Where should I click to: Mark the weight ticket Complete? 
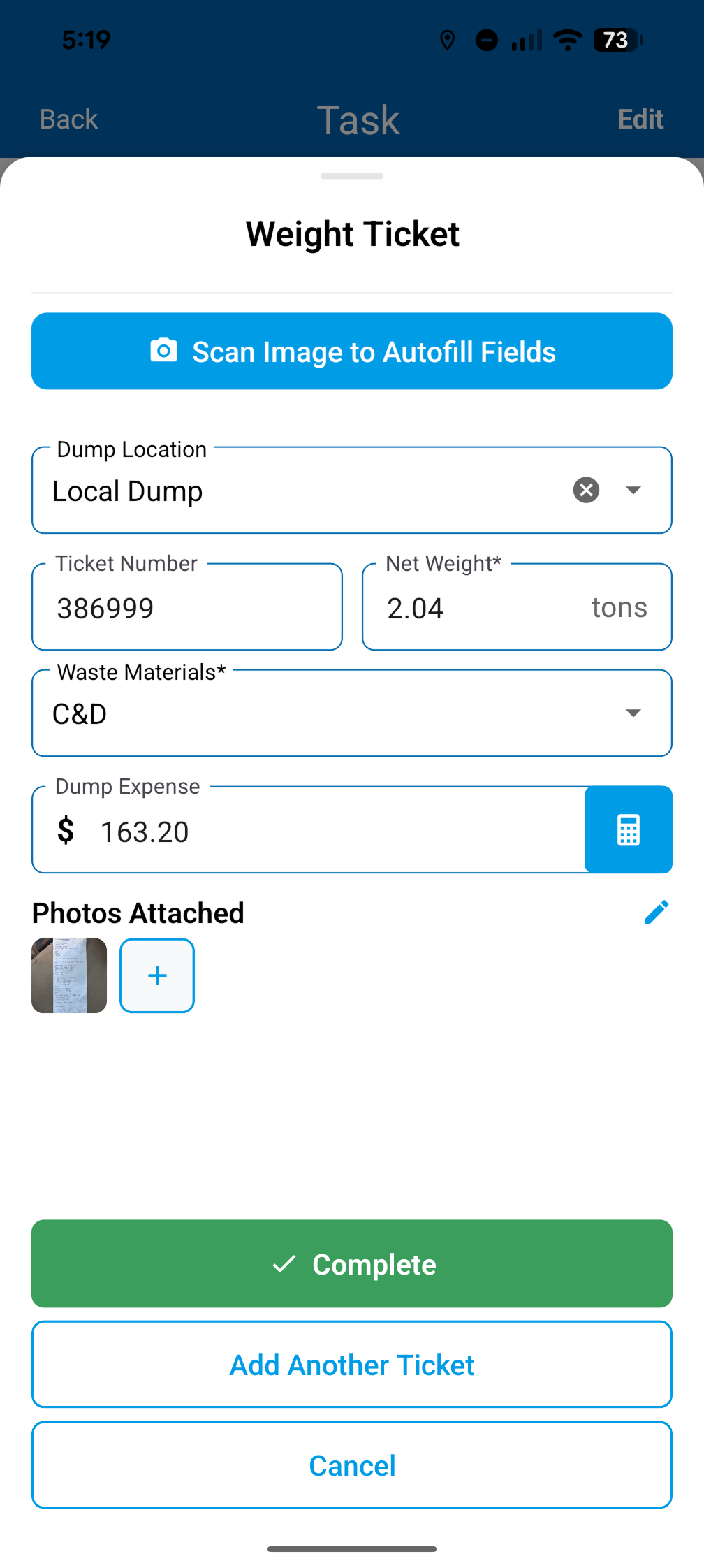point(352,1263)
